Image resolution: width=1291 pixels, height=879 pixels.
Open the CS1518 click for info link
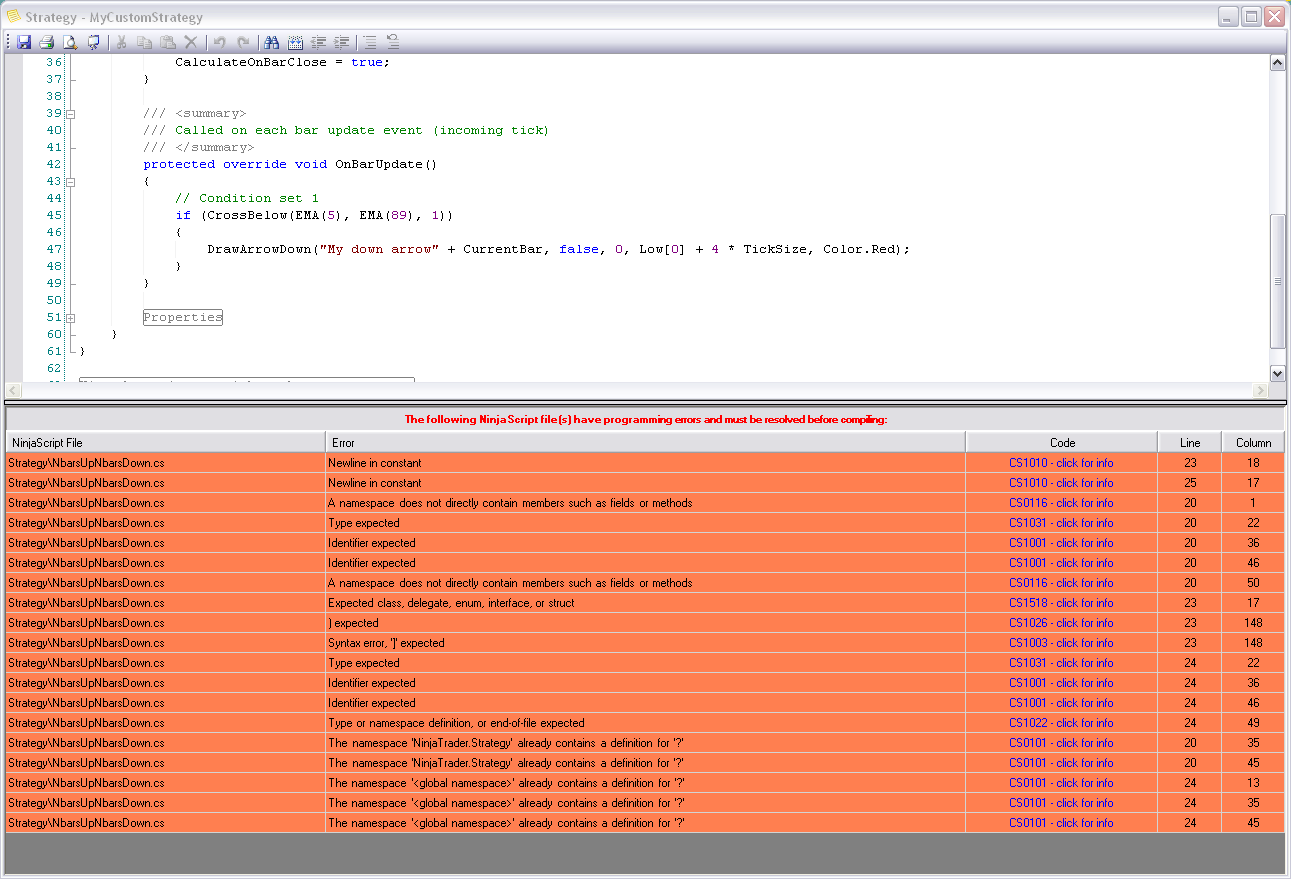point(1061,603)
